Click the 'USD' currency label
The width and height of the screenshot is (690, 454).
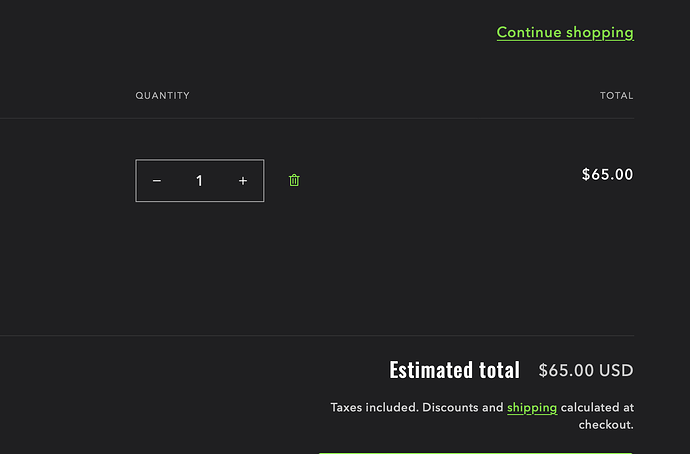point(616,370)
